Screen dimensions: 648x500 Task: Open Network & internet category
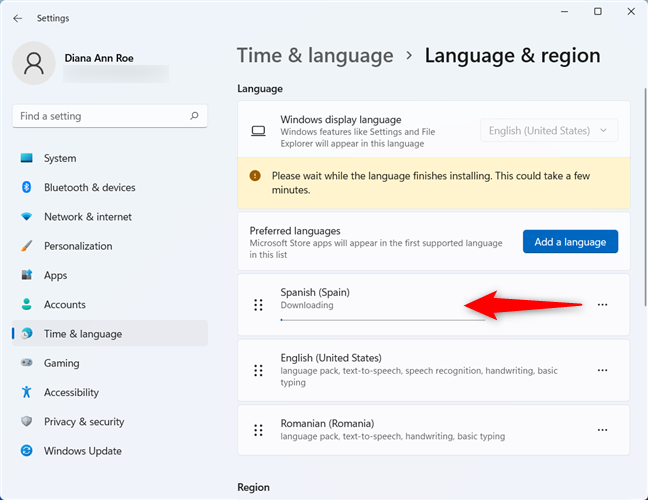click(x=110, y=217)
